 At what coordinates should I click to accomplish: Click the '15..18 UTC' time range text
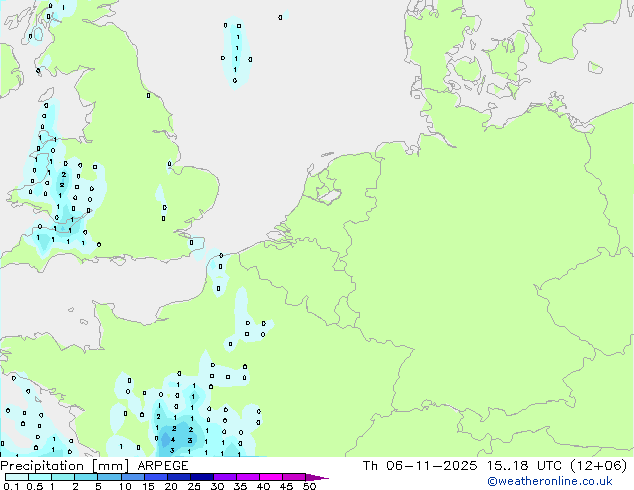click(x=524, y=466)
